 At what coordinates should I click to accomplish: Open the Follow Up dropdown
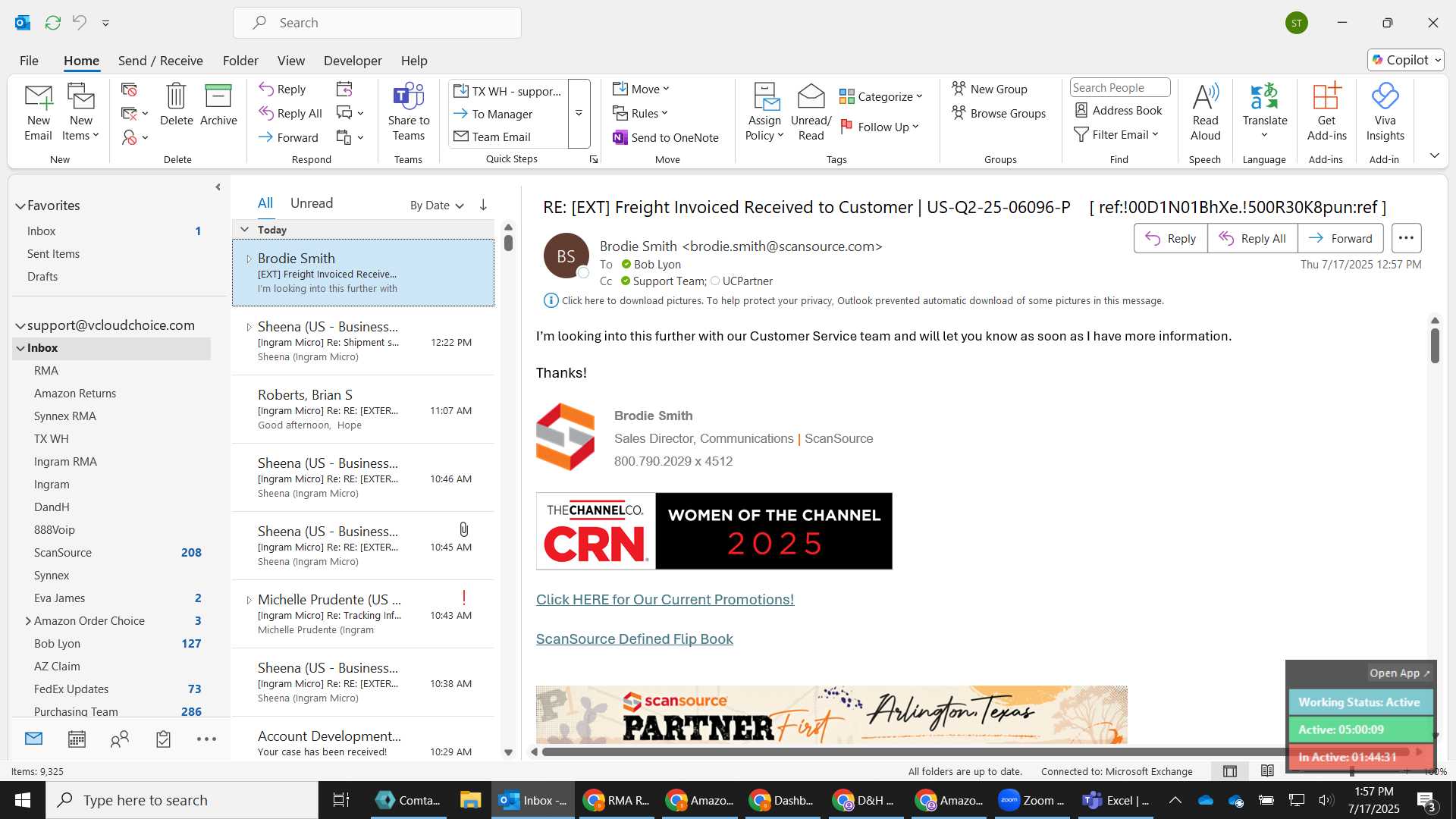click(880, 127)
